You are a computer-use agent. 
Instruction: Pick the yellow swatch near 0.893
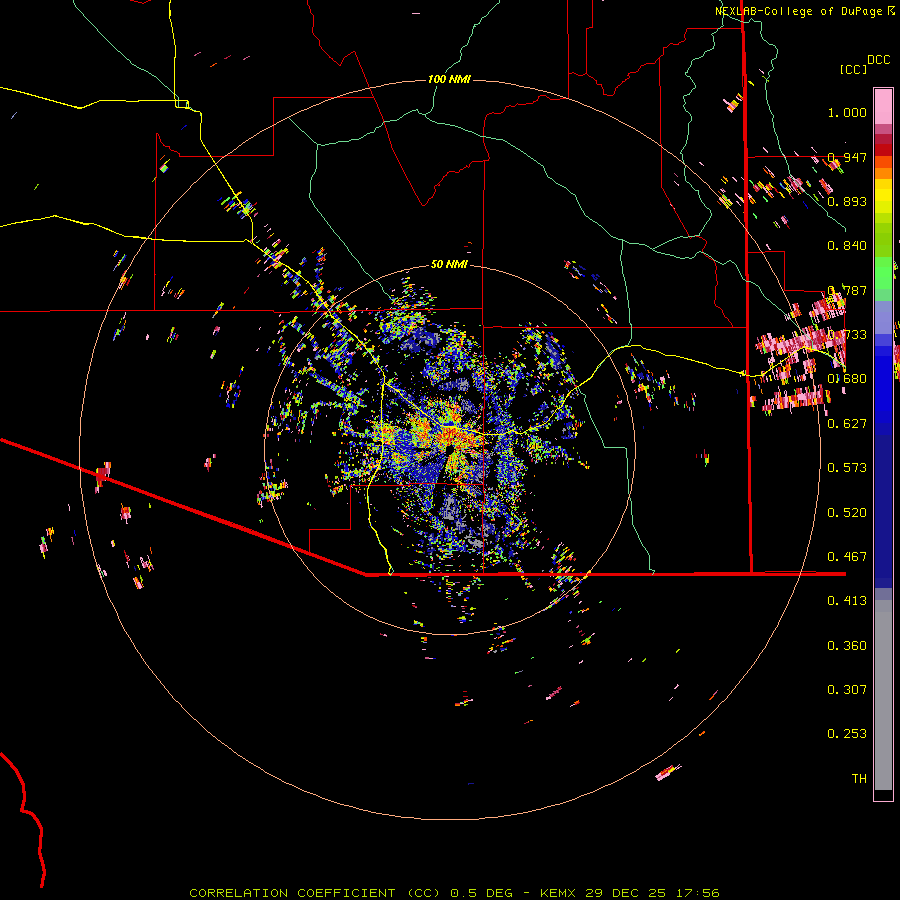click(883, 196)
